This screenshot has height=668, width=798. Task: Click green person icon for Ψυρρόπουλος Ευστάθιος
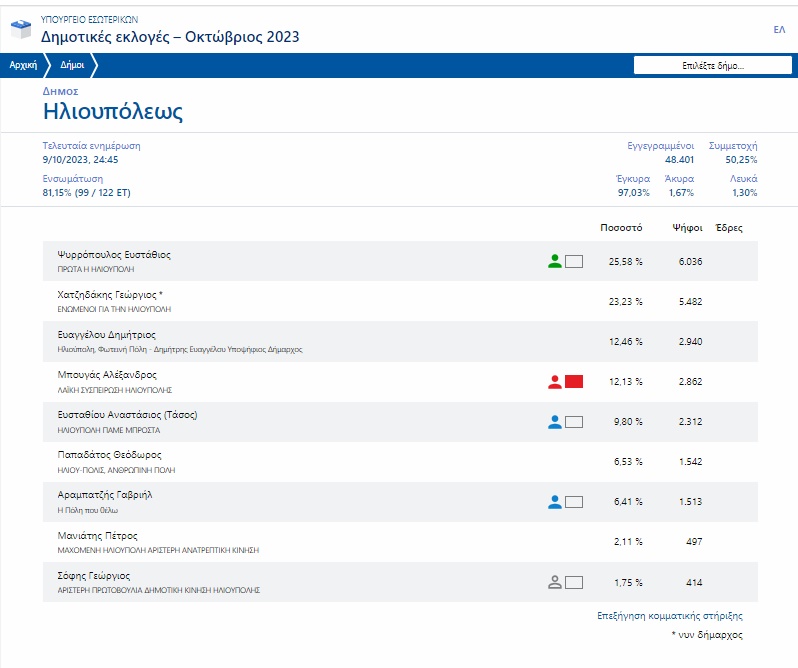coord(555,262)
